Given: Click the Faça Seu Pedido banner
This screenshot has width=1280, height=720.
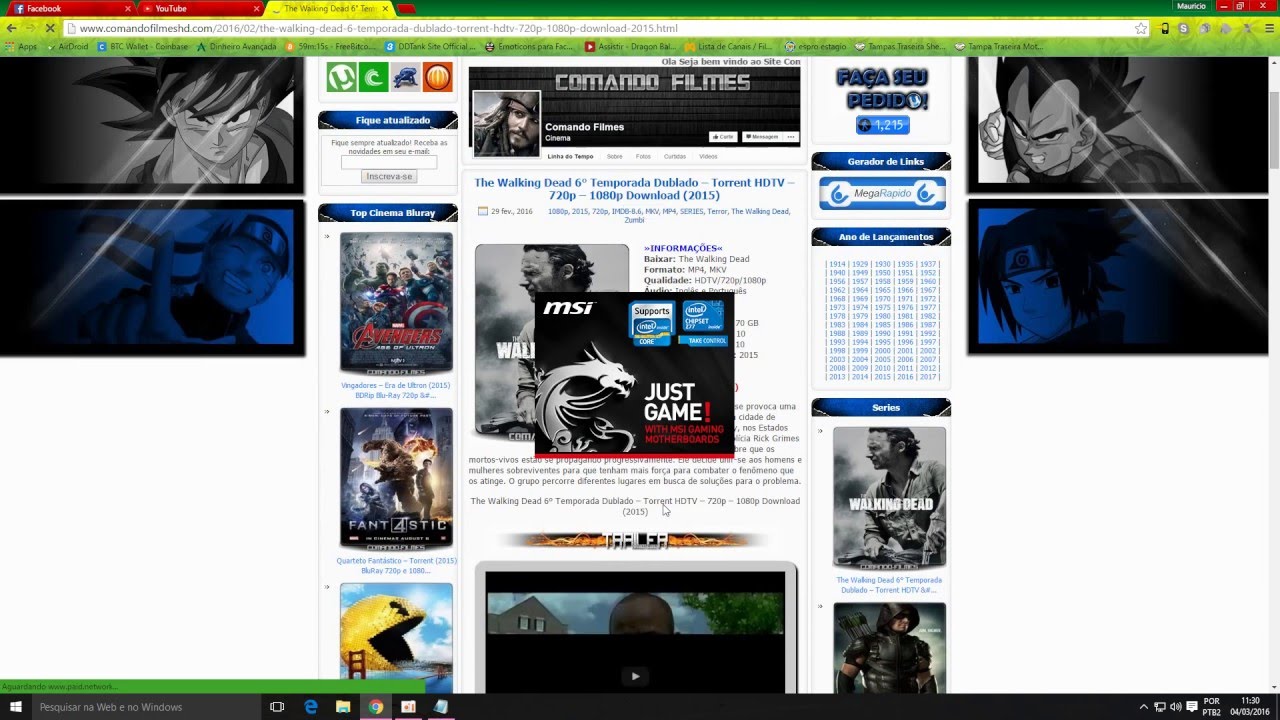Looking at the screenshot, I should (x=882, y=89).
